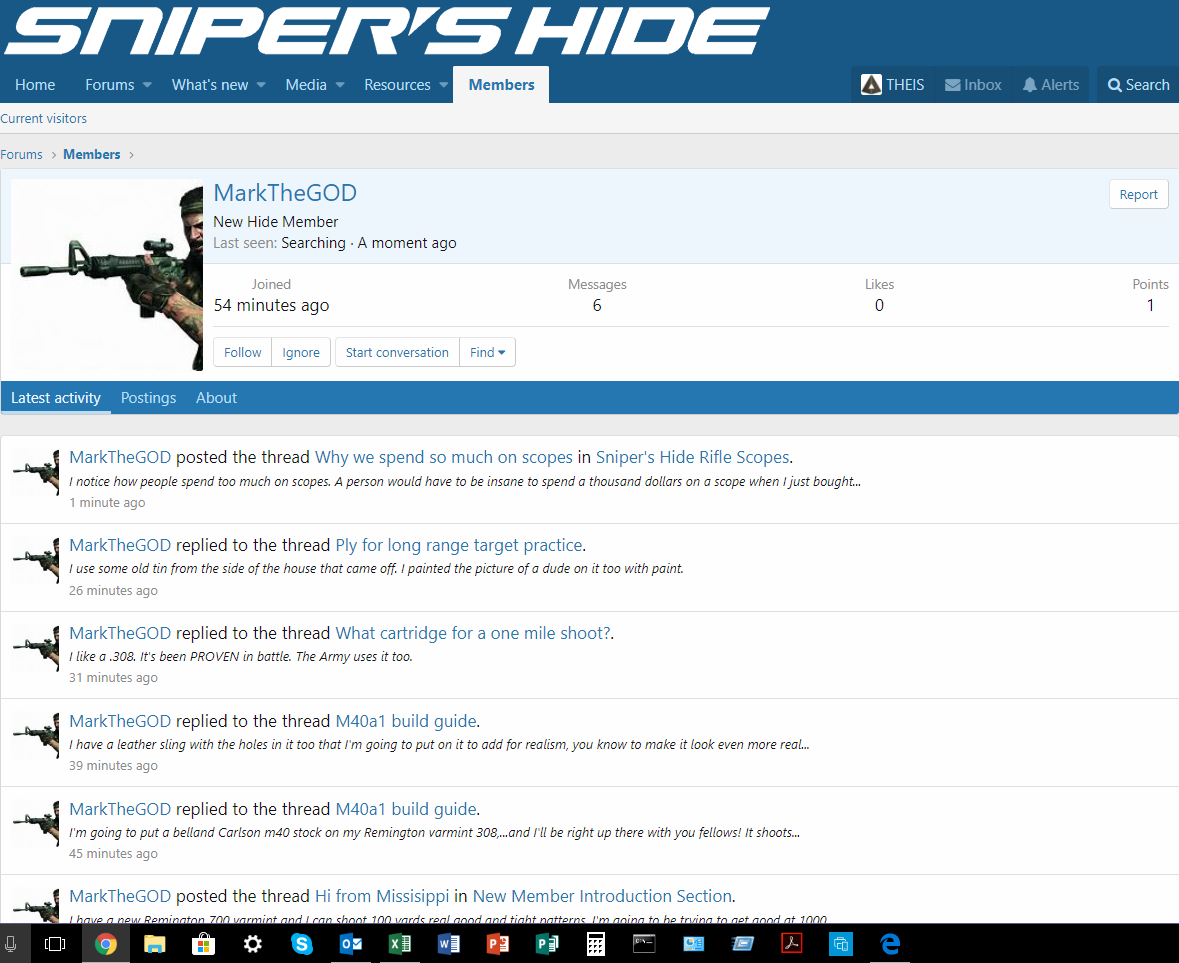Viewport: 1179px width, 963px height.
Task: Launch Skype from the taskbar
Action: point(302,943)
